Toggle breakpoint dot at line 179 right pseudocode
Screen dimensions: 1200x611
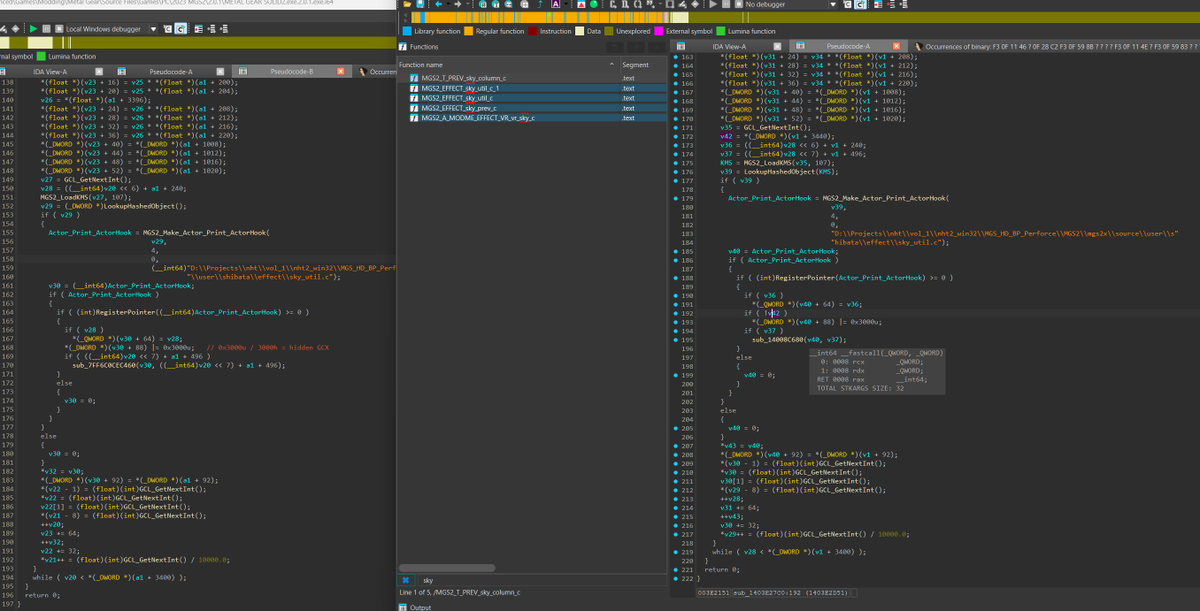point(677,198)
